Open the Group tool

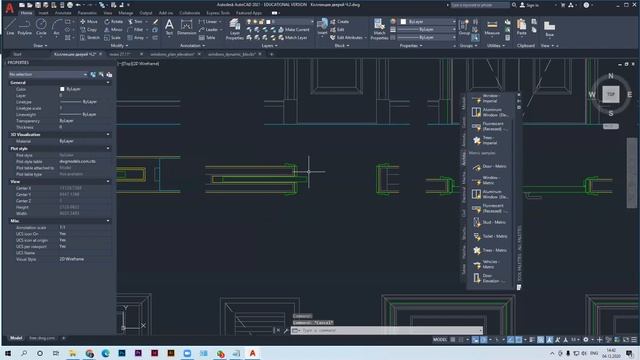coord(464,27)
